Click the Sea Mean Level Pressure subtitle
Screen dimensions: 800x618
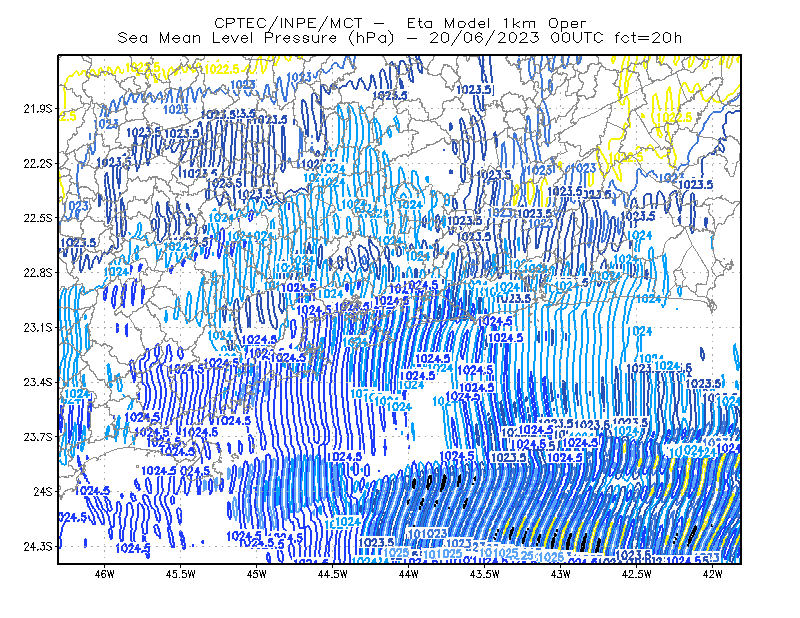click(399, 38)
